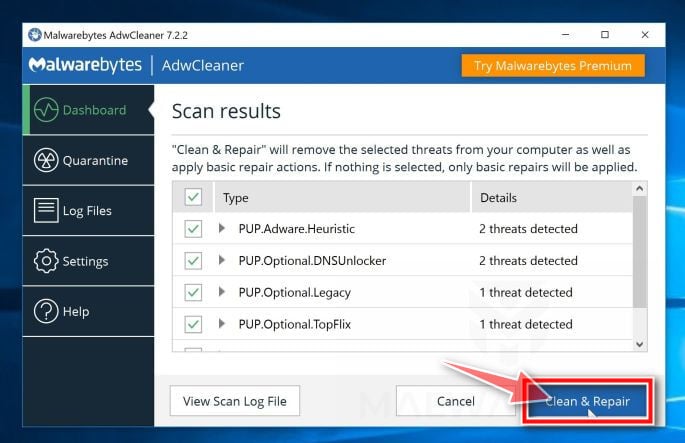This screenshot has height=443, width=685.
Task: Open the Quarantine section
Action: click(x=88, y=160)
